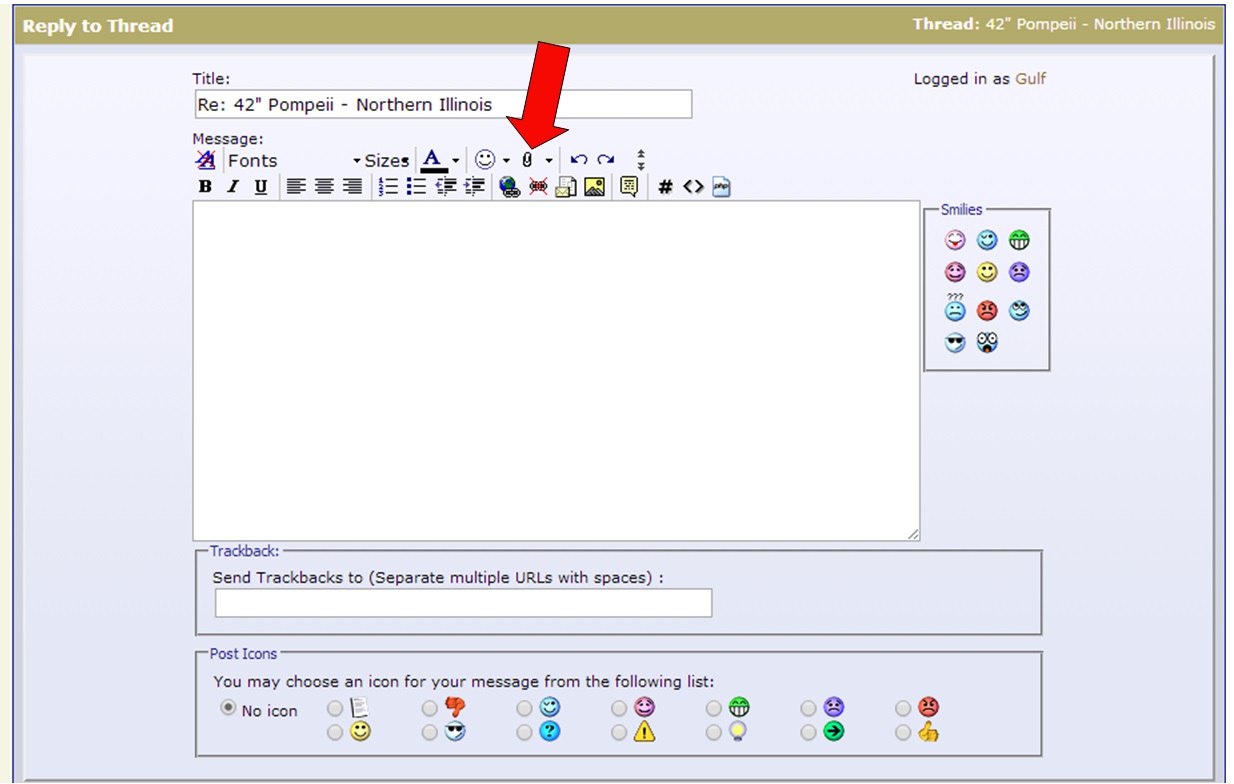The height and width of the screenshot is (784, 1234).
Task: Click the Insert Image icon
Action: coord(594,187)
